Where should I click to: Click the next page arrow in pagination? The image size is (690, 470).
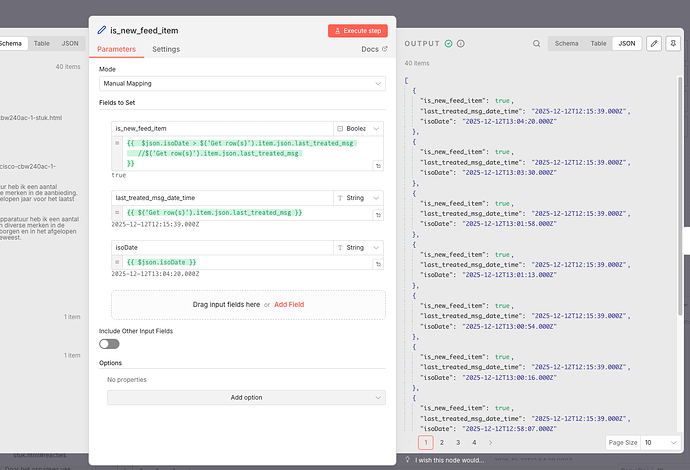(x=490, y=442)
